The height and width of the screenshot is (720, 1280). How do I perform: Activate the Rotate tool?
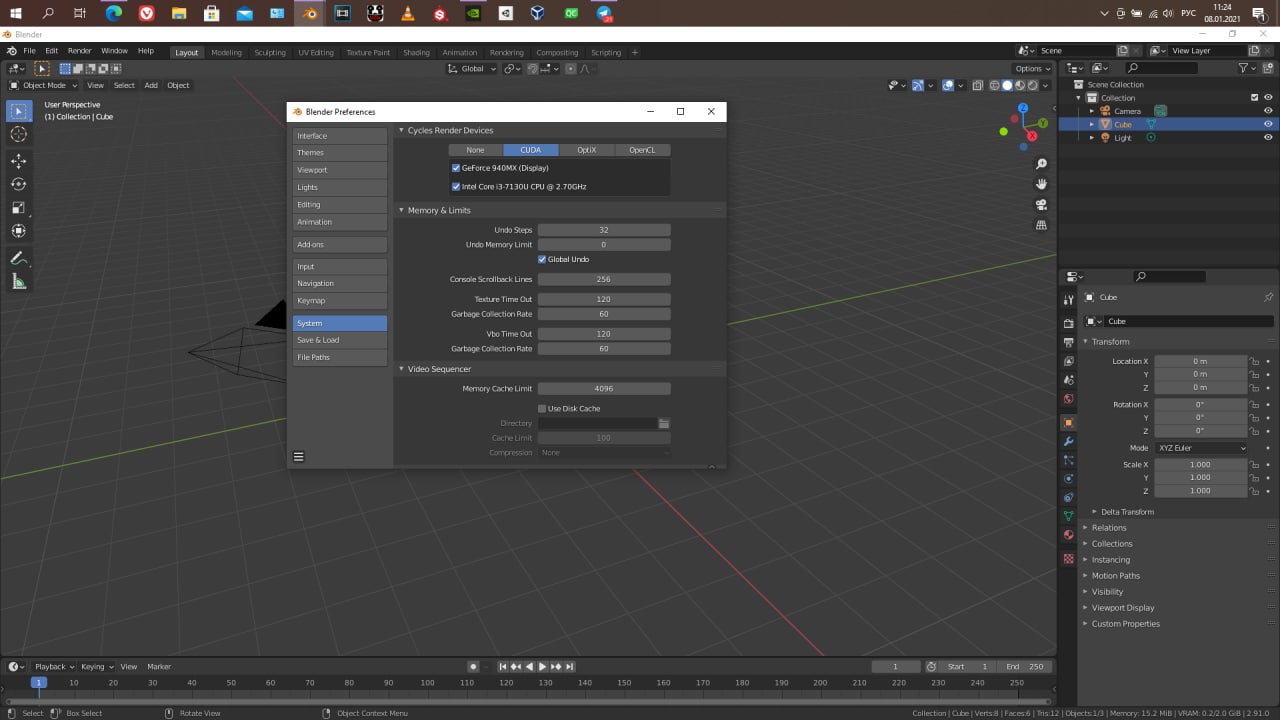(x=18, y=184)
